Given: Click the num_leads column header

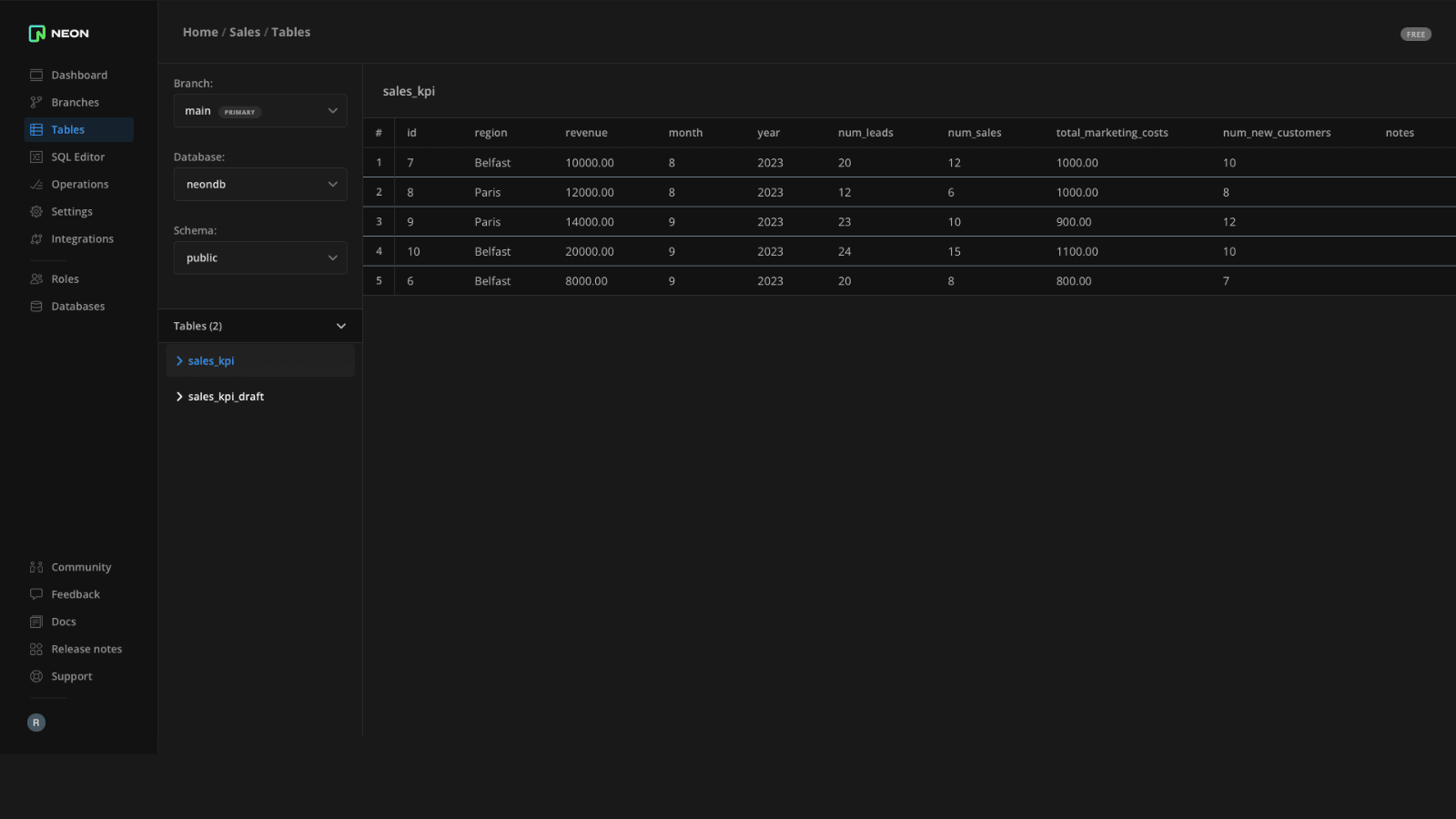Looking at the screenshot, I should [865, 133].
